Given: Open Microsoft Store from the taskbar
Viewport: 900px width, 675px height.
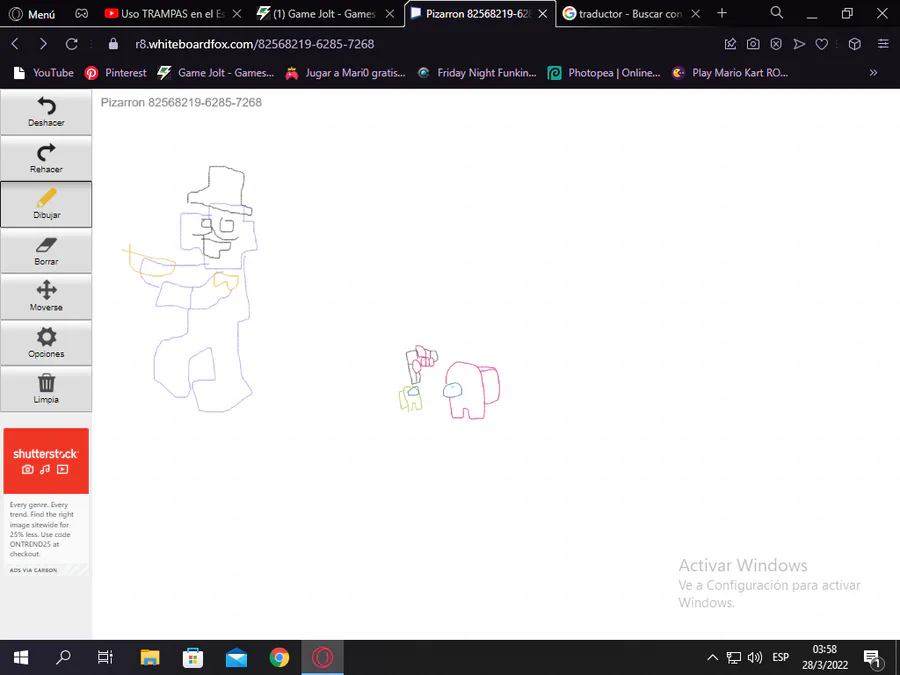Looking at the screenshot, I should [x=193, y=657].
